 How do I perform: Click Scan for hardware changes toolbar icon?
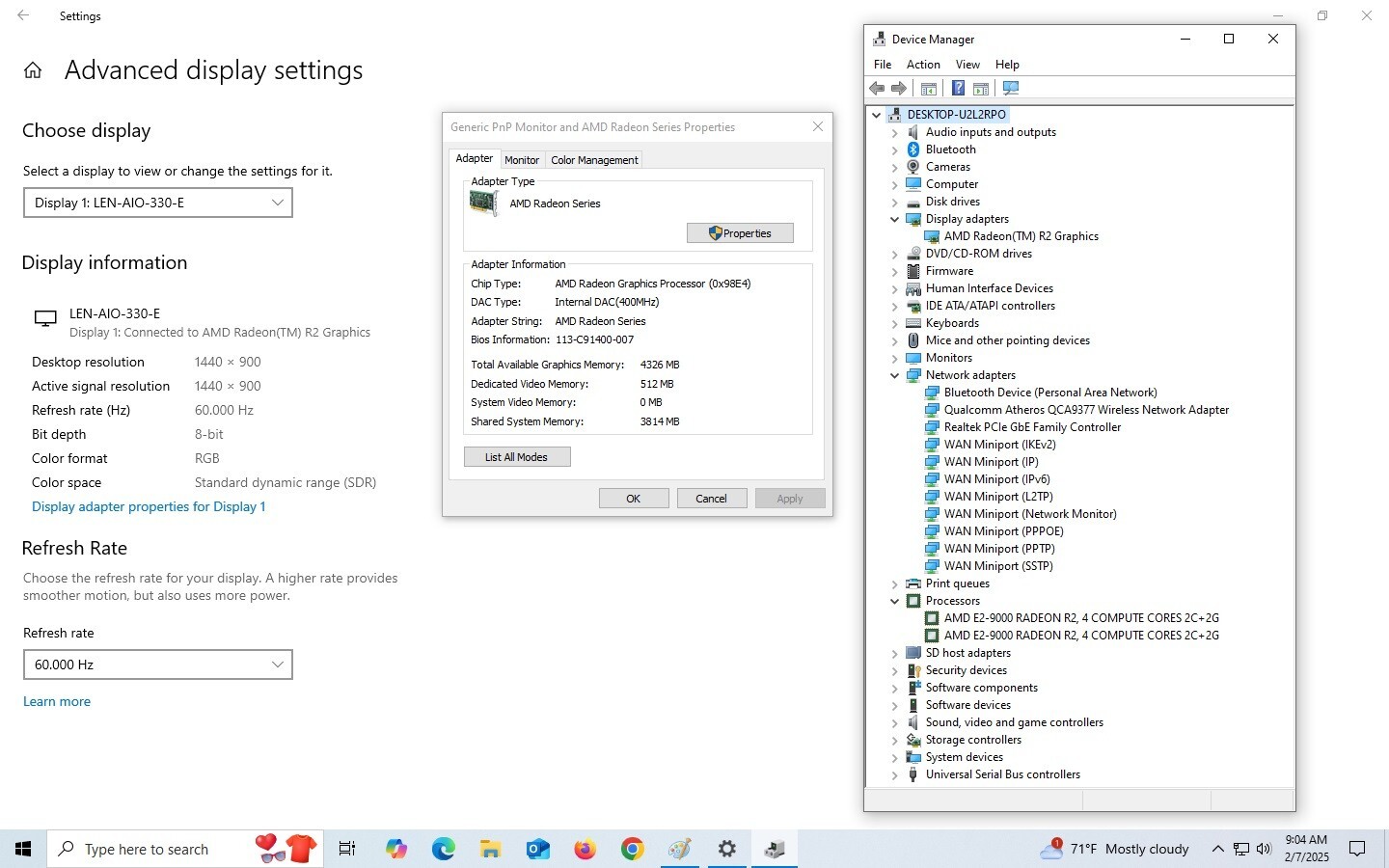pos(1011,89)
